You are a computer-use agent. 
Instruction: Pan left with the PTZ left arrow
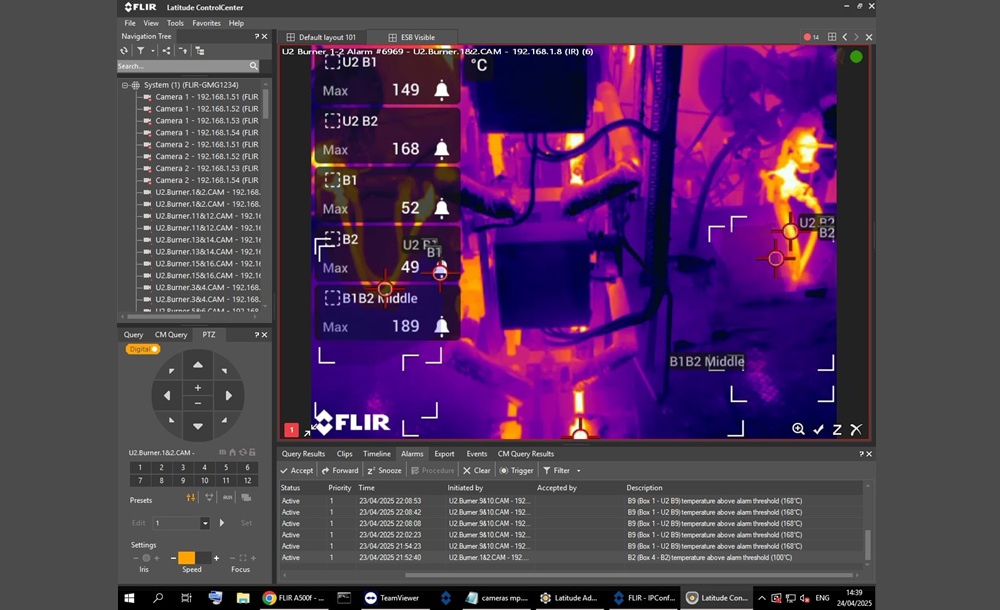click(x=167, y=396)
